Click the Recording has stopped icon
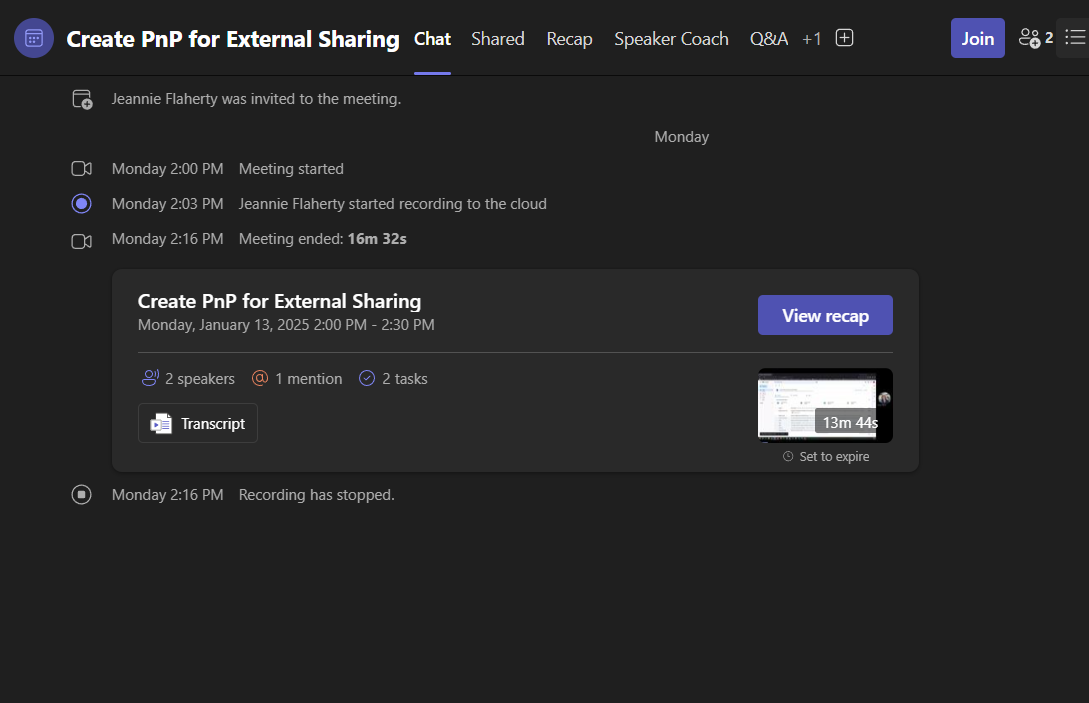 pyautogui.click(x=82, y=495)
